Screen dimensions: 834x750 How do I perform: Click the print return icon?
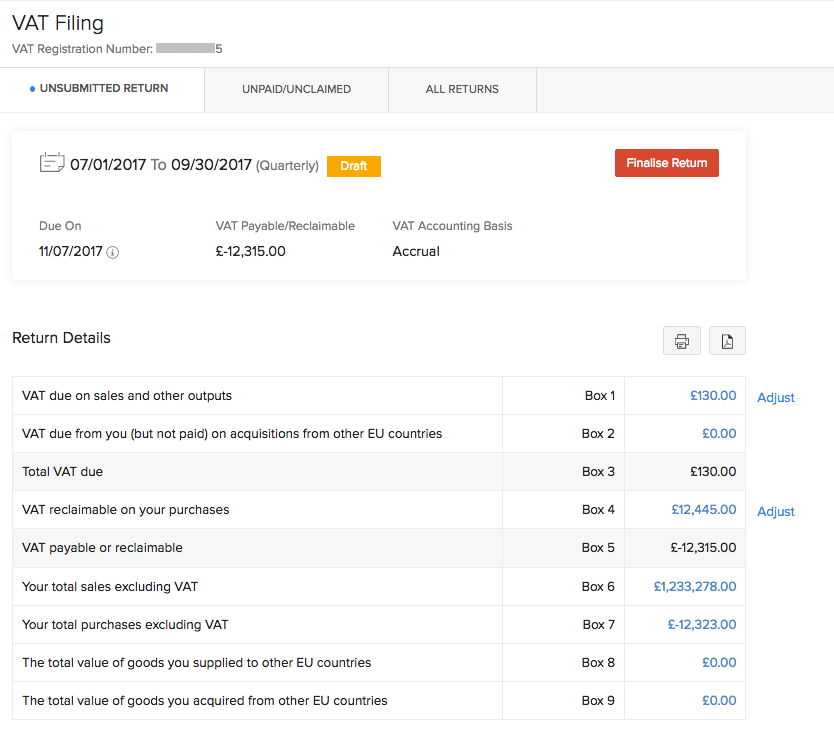681,341
